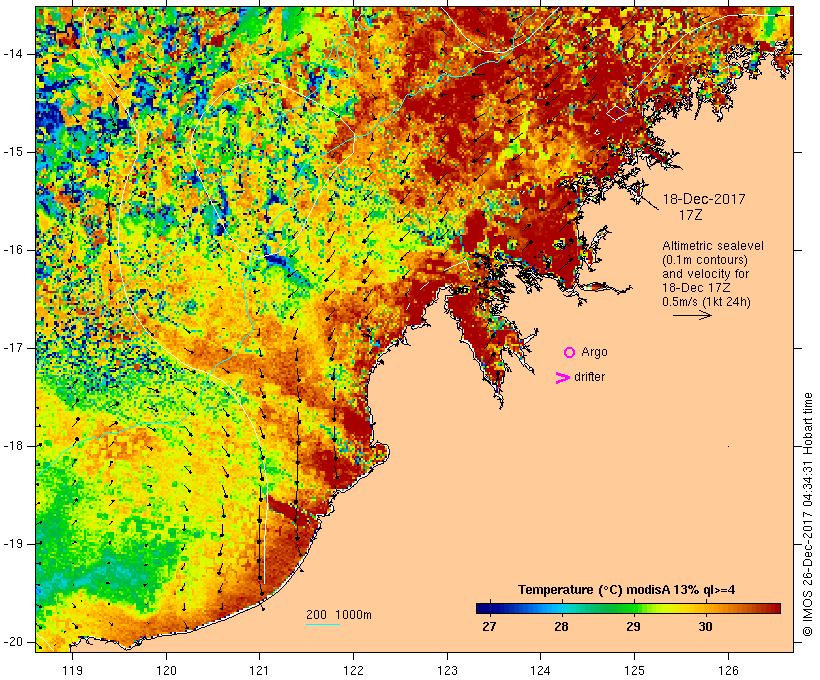Click longitude axis label '120'
Image resolution: width=820 pixels, height=680 pixels.
point(166,671)
